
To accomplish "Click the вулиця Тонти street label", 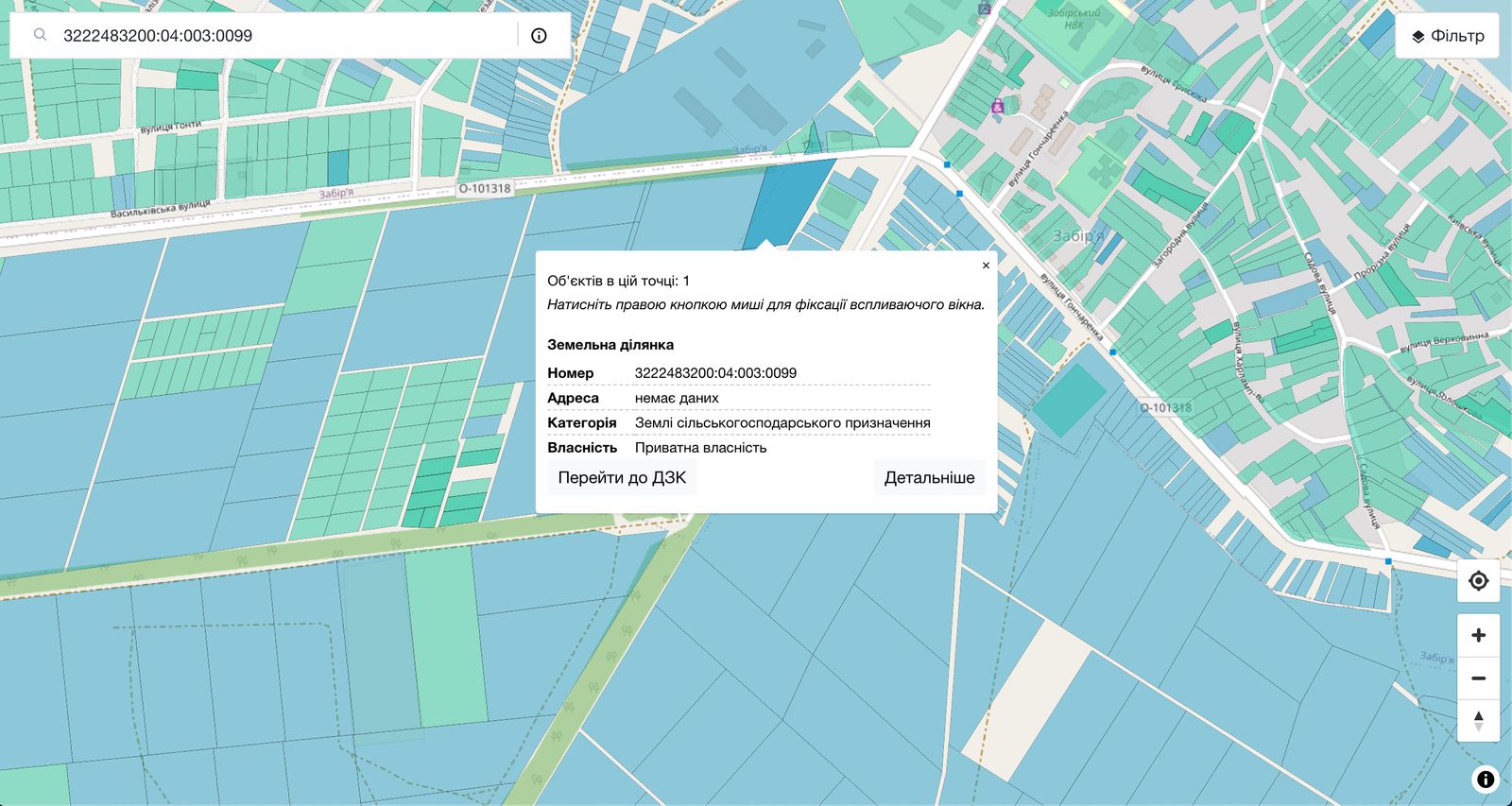I will point(171,126).
